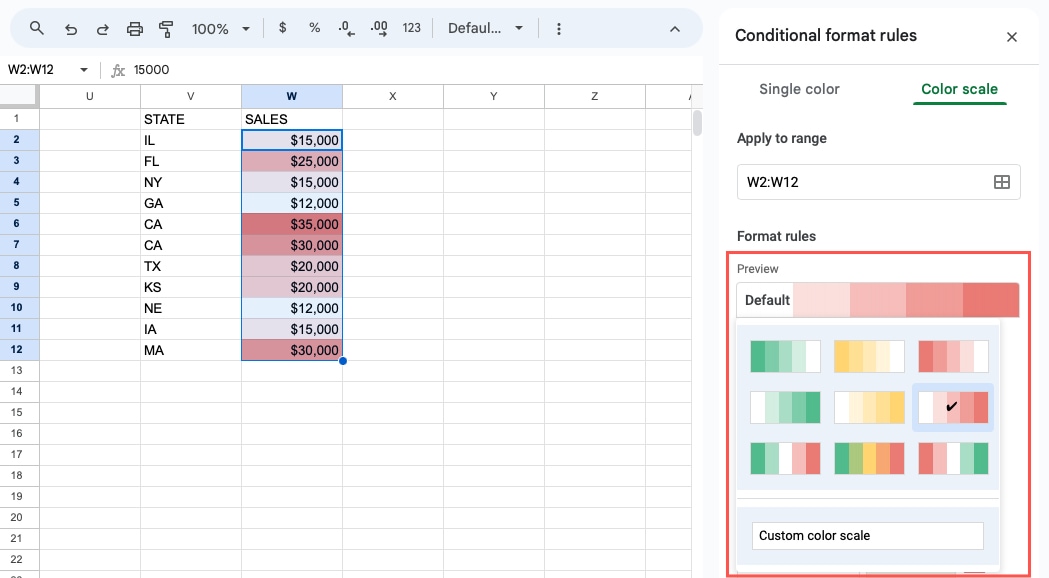Choose the yellow to white color scale
The width and height of the screenshot is (1049, 578).
pyautogui.click(x=869, y=357)
